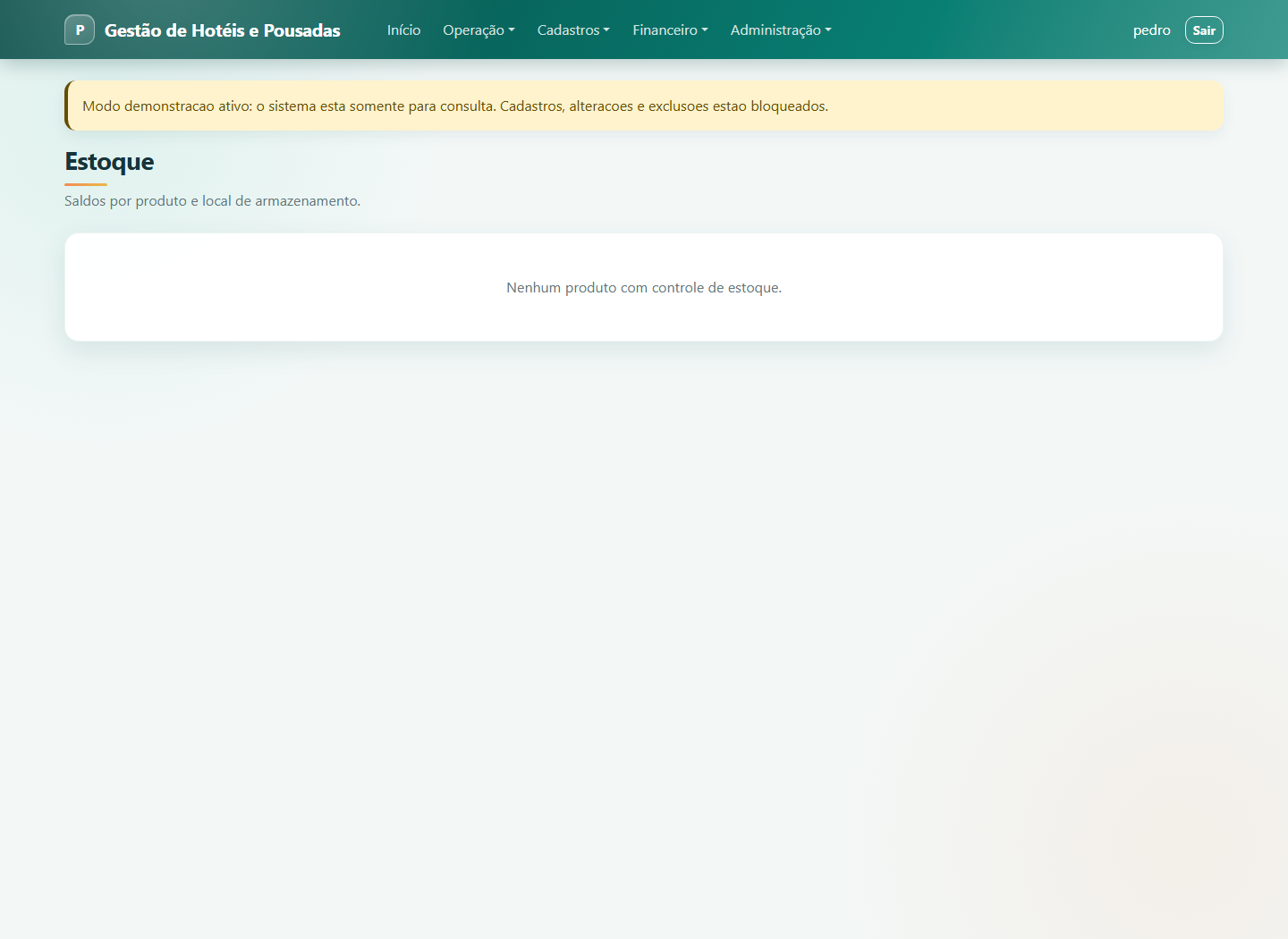The height and width of the screenshot is (939, 1288).
Task: Click the P logo icon in navbar
Action: (80, 30)
